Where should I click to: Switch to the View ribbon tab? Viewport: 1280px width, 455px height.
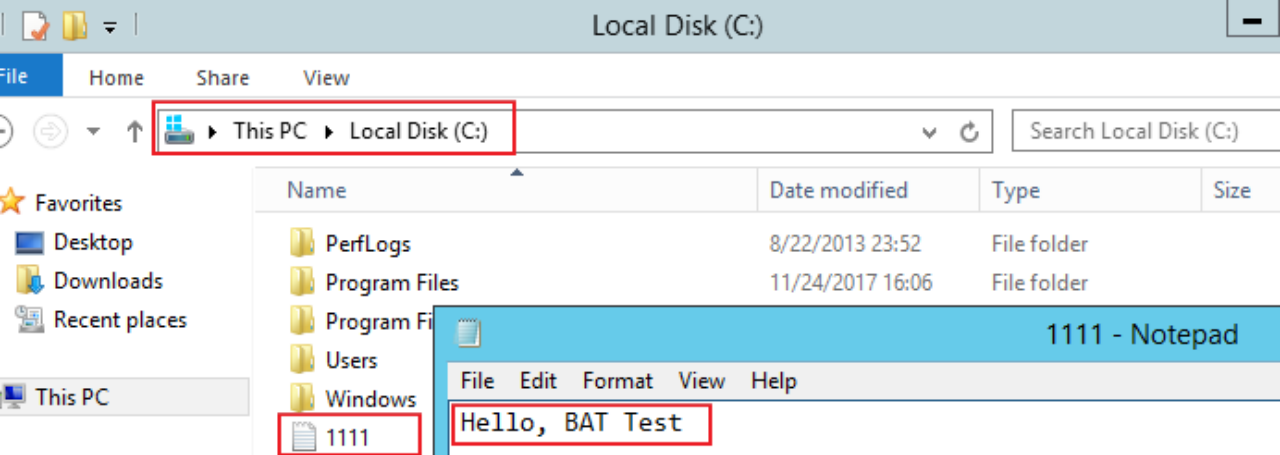point(326,77)
